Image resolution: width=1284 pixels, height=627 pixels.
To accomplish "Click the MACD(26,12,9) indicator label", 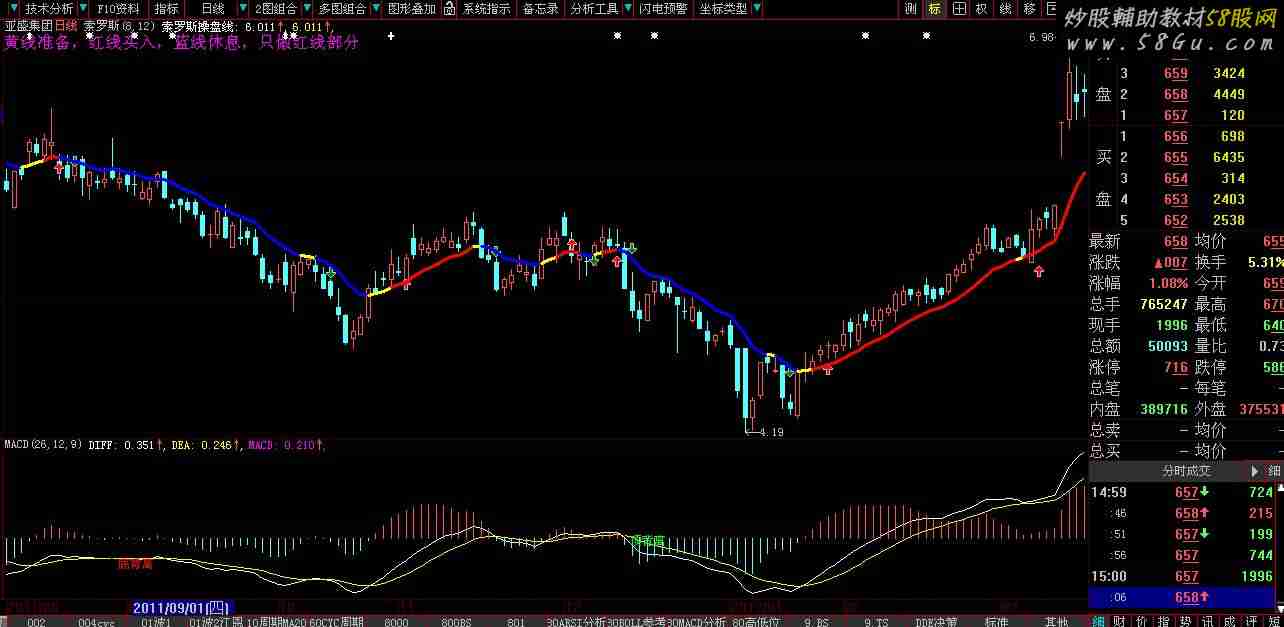I will pos(44,444).
